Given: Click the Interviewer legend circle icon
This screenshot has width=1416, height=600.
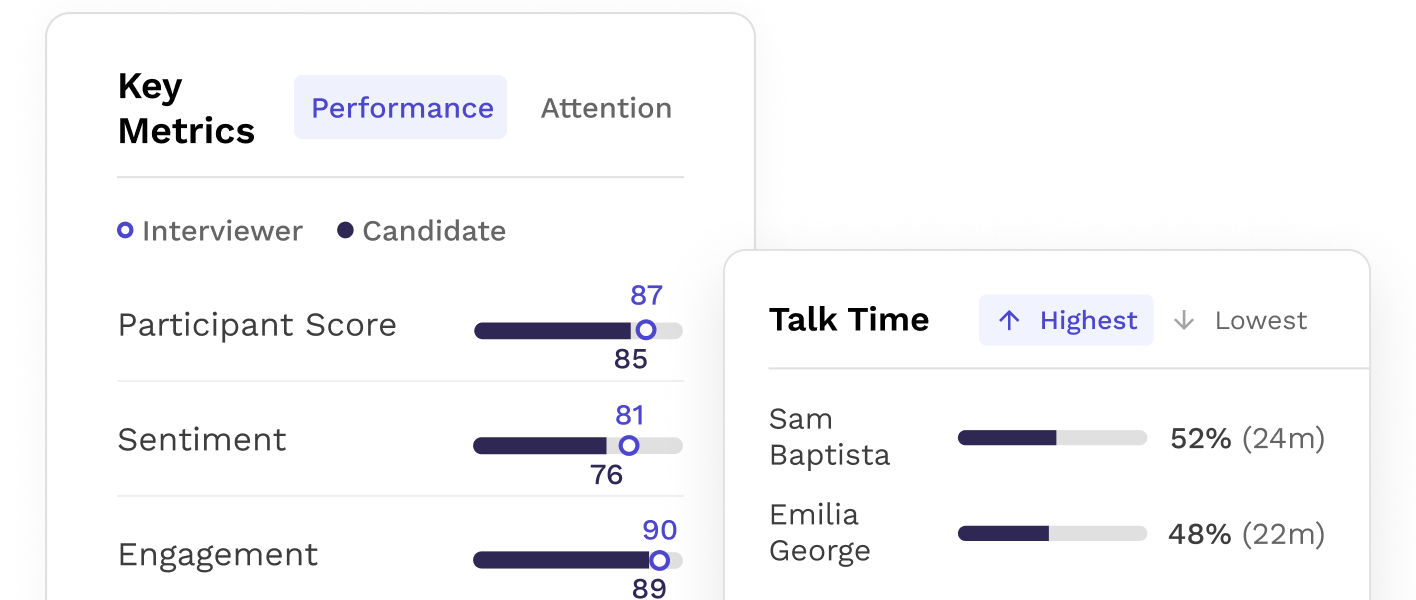Looking at the screenshot, I should point(125,231).
